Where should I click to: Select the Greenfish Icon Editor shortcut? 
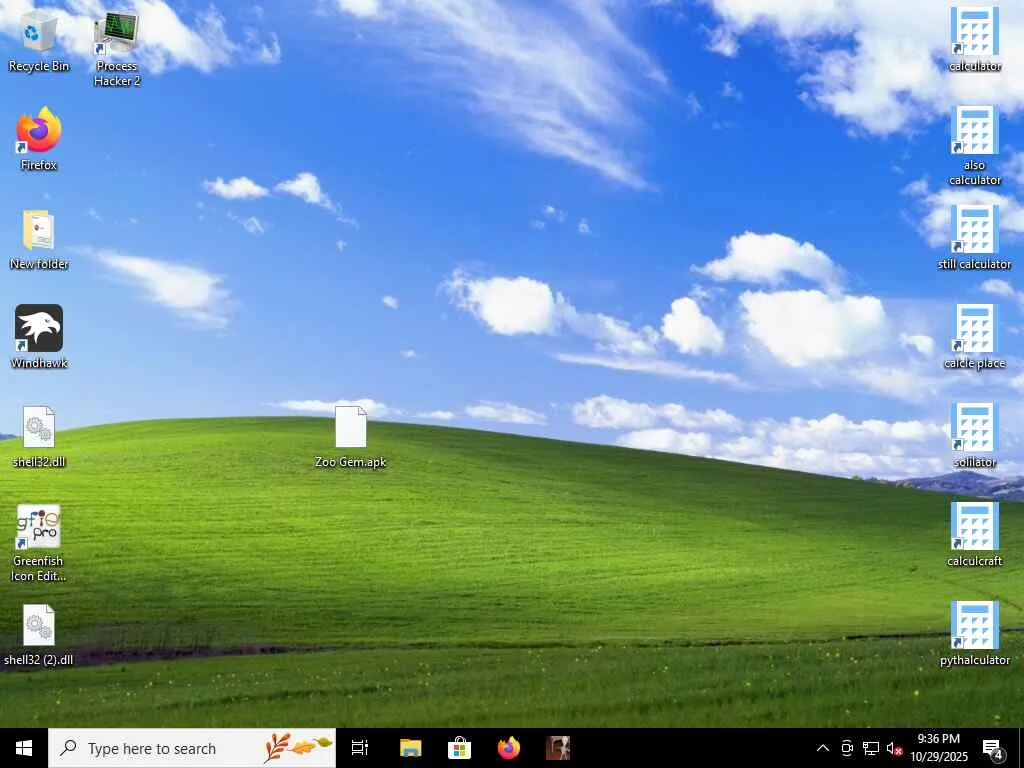[39, 543]
